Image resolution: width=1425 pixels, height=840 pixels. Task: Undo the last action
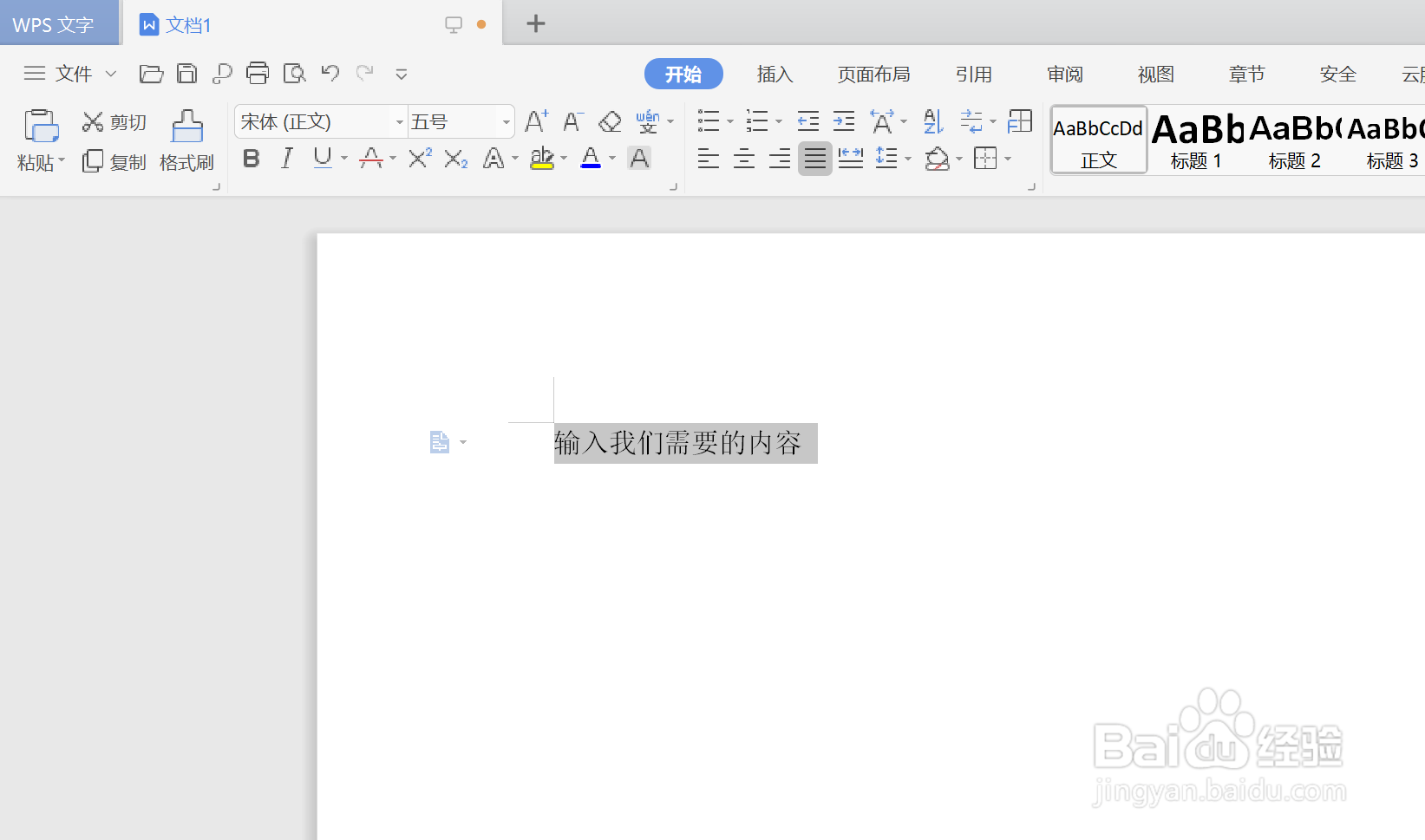[x=330, y=73]
